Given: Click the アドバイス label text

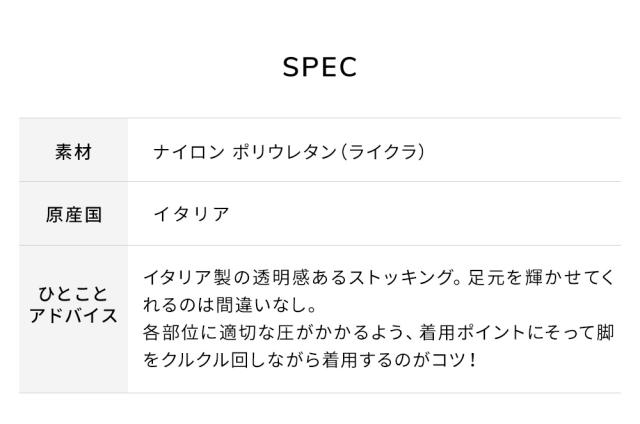Looking at the screenshot, I should click(x=73, y=317).
